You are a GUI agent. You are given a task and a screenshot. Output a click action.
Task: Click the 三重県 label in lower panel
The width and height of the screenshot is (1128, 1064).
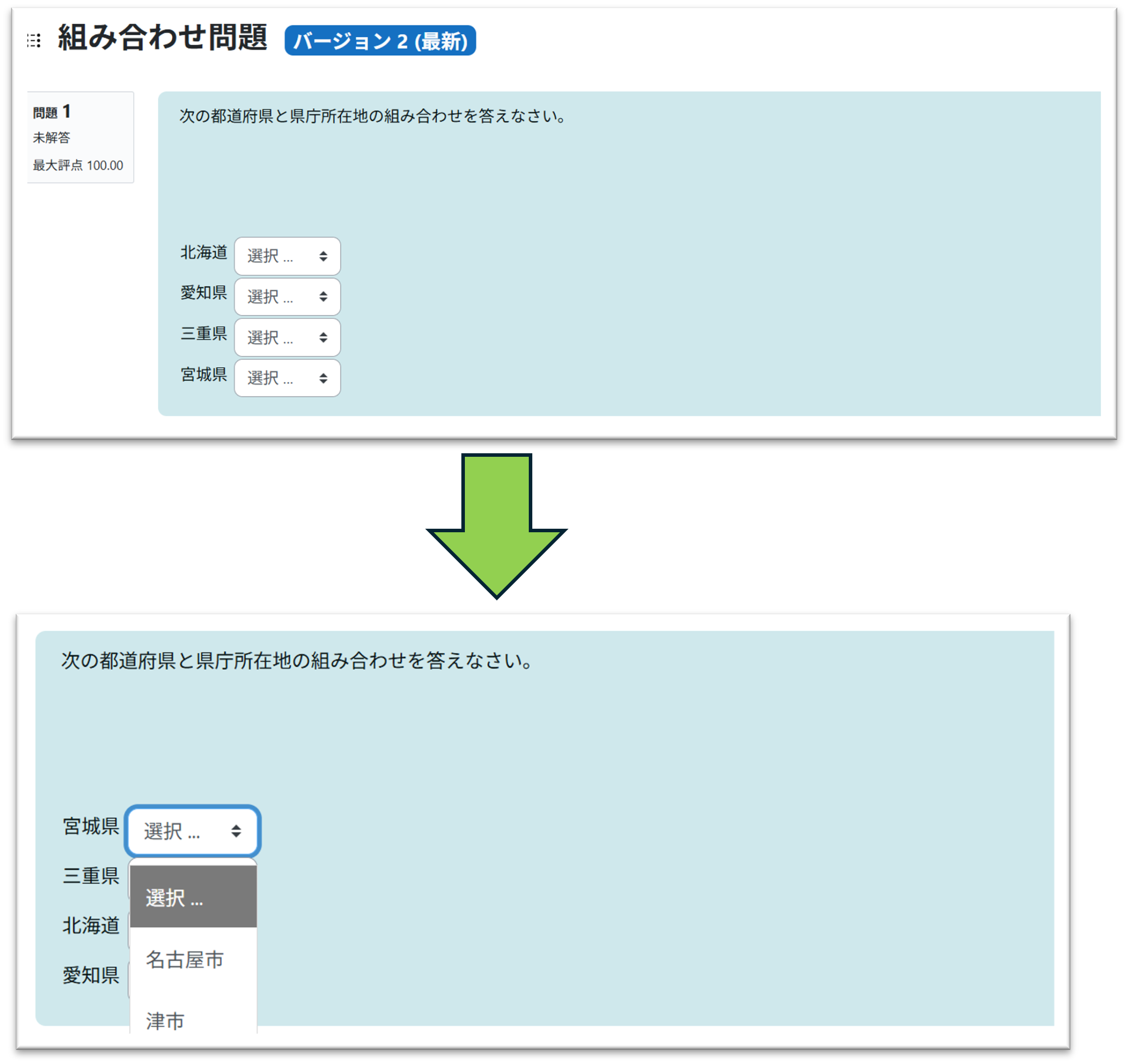click(91, 876)
